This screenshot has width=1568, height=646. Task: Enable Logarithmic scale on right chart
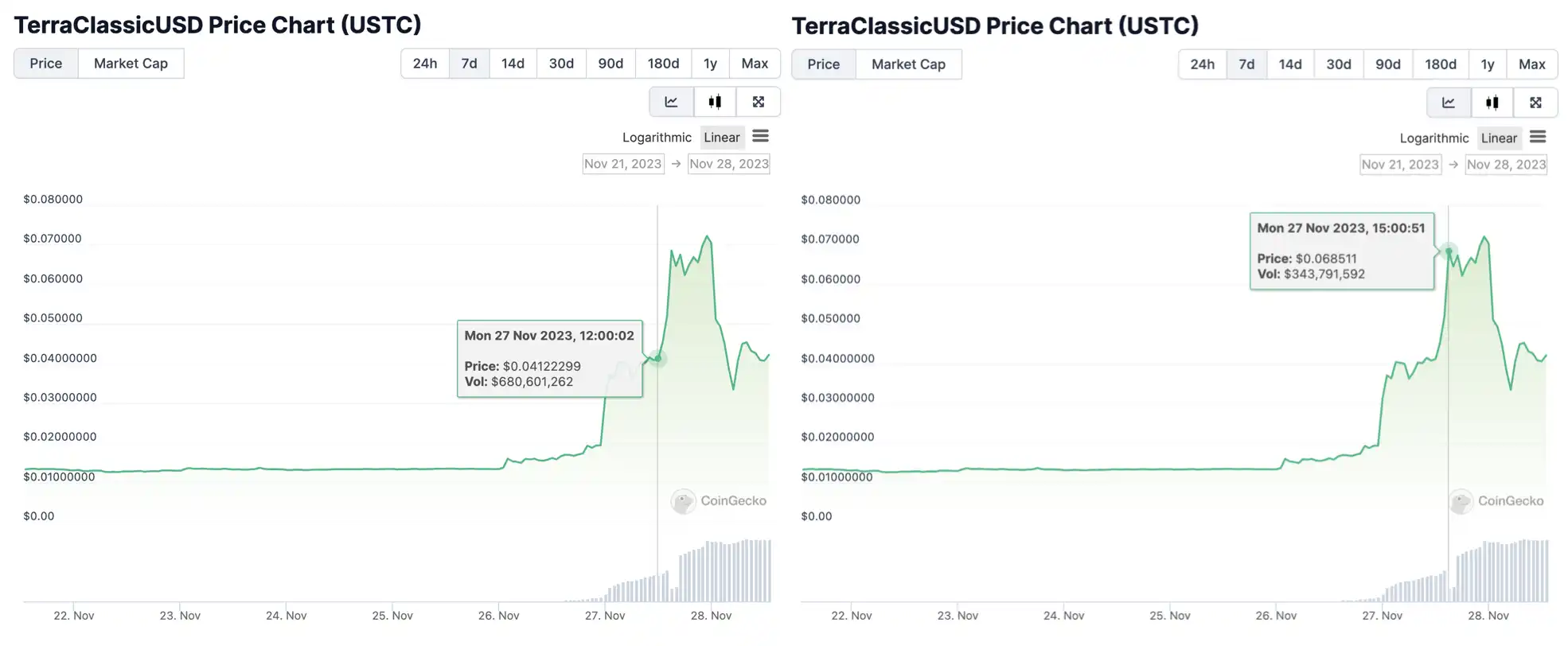1434,138
